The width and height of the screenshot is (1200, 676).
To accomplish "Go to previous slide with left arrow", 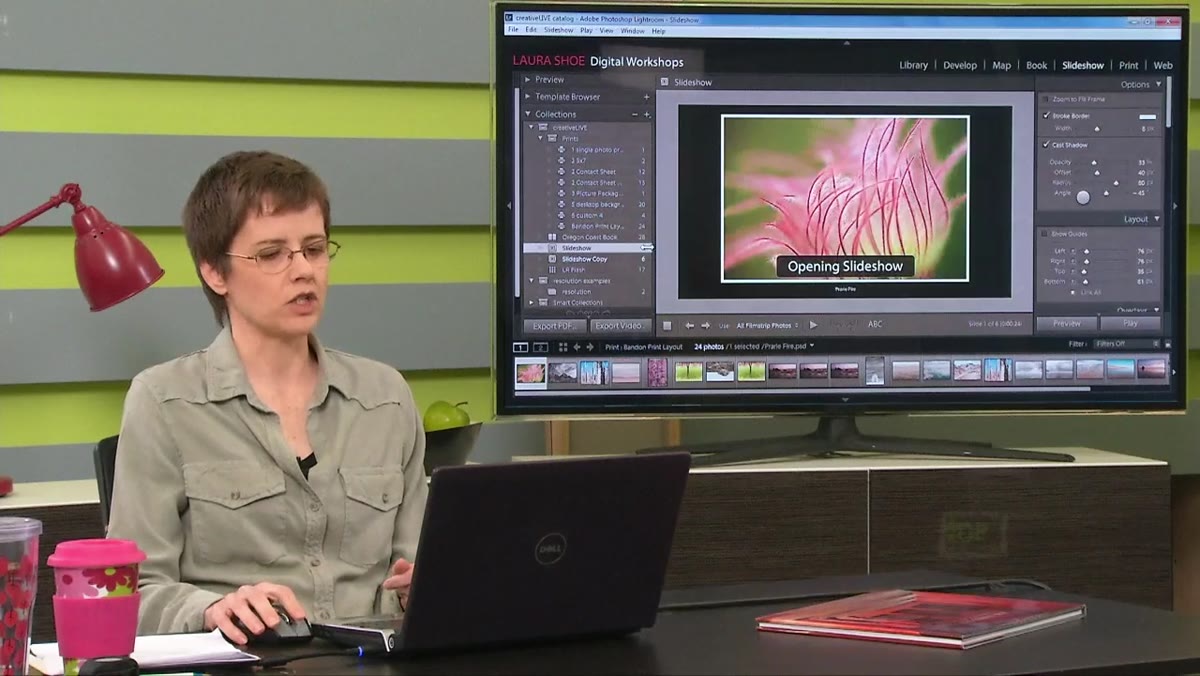I will coord(690,325).
